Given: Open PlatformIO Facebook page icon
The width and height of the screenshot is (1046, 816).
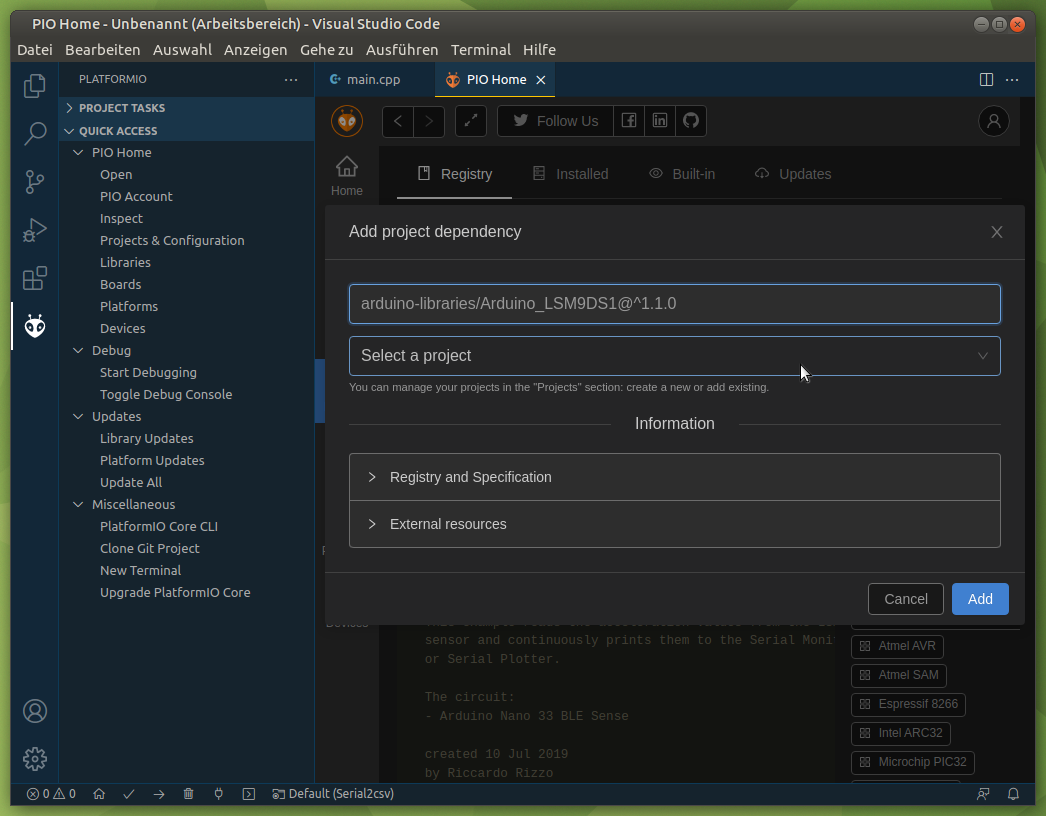Looking at the screenshot, I should [628, 121].
